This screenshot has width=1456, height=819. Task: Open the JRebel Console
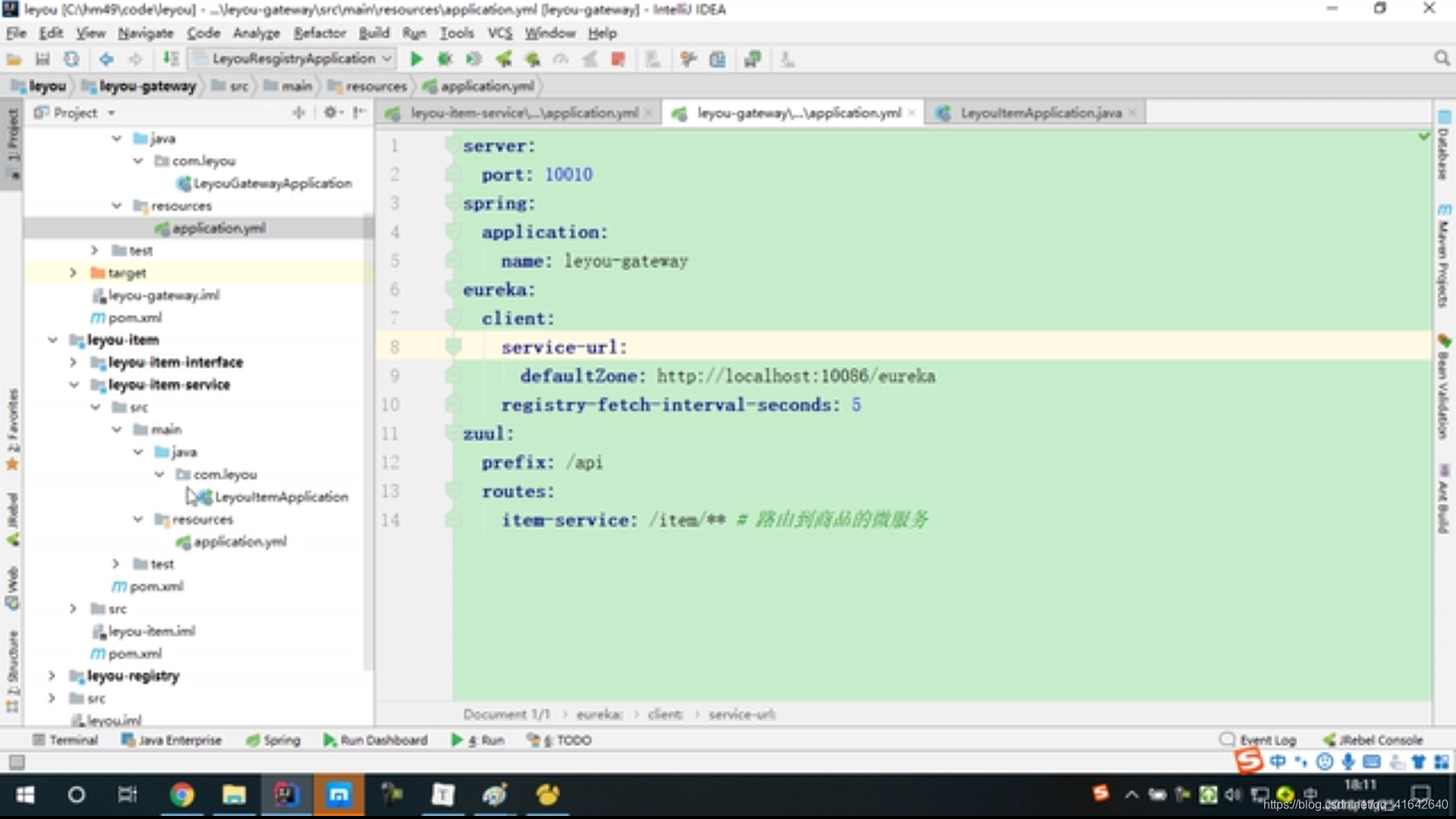click(1373, 739)
